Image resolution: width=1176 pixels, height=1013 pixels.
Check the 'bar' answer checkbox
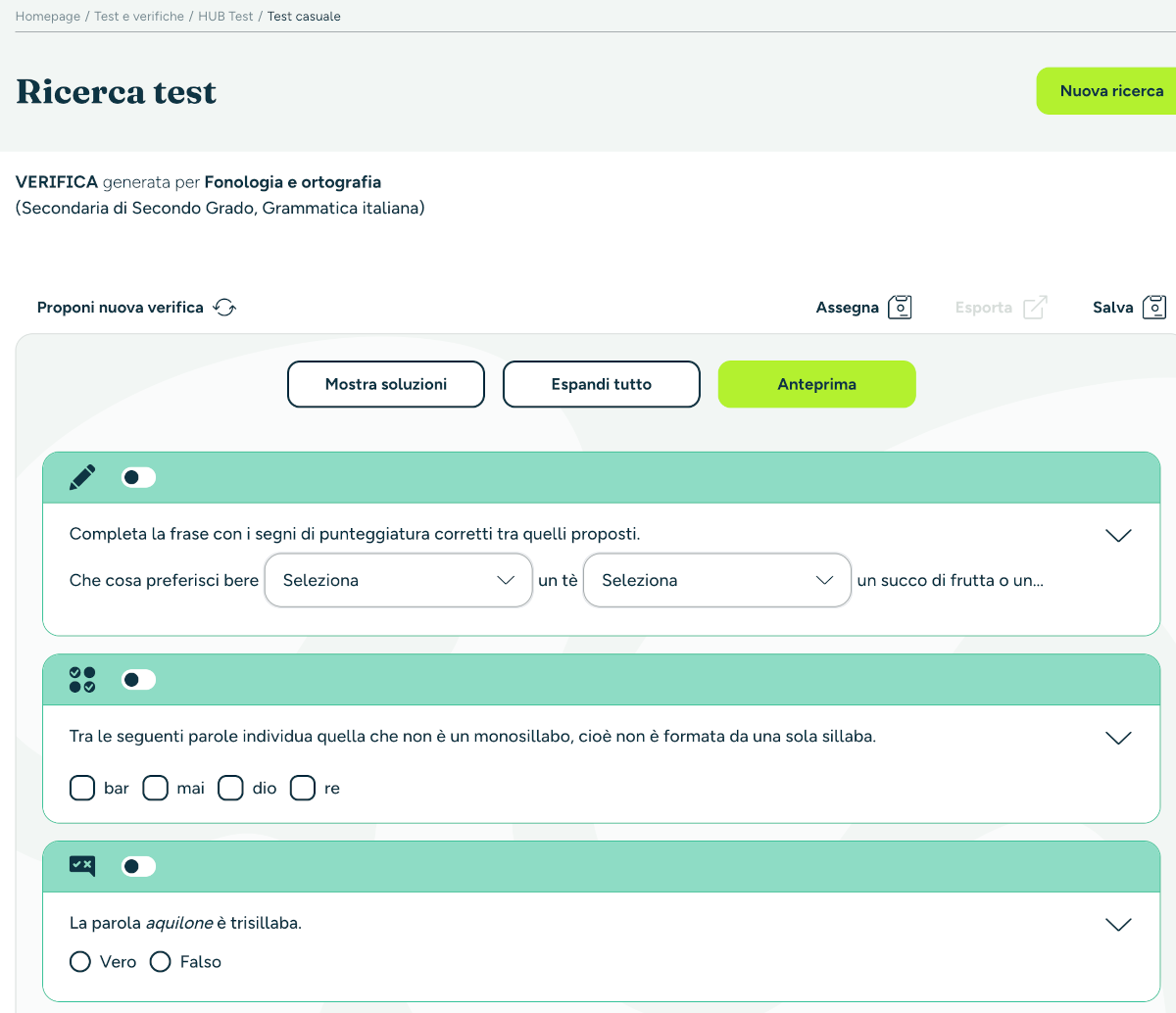click(82, 789)
